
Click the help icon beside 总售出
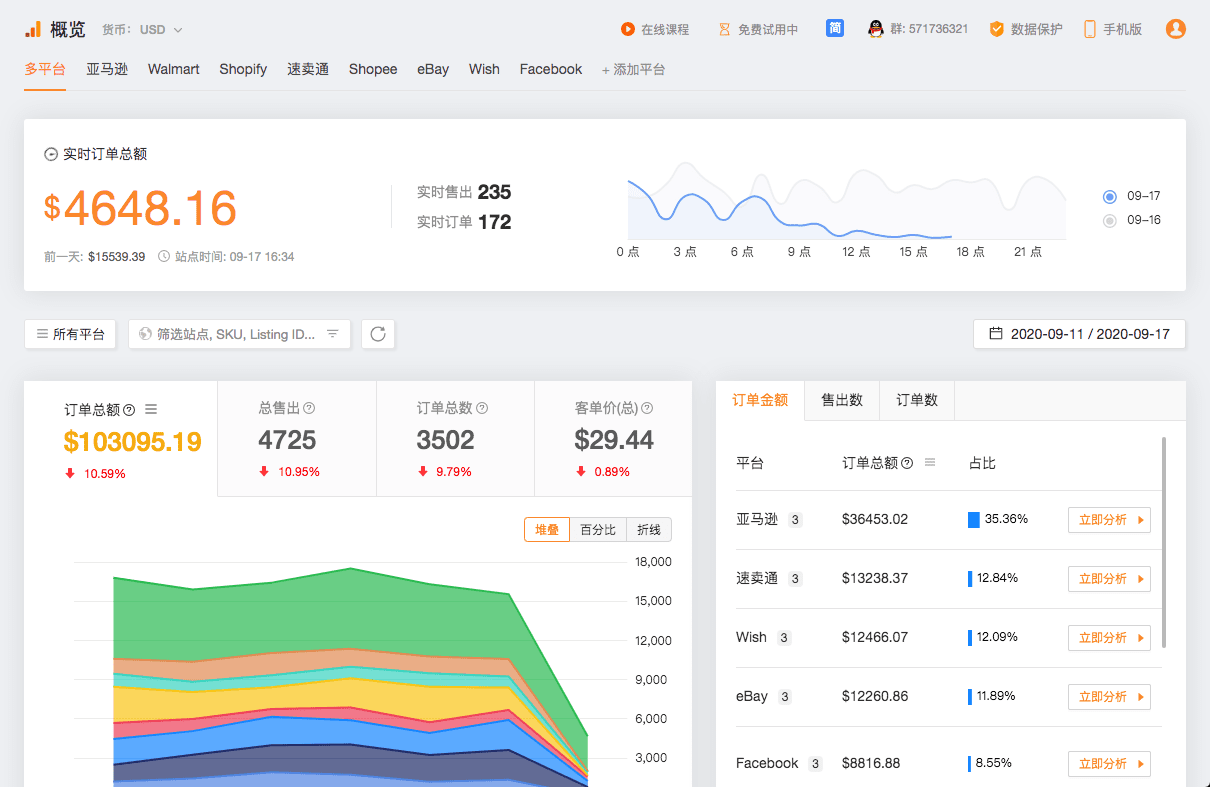pos(309,408)
